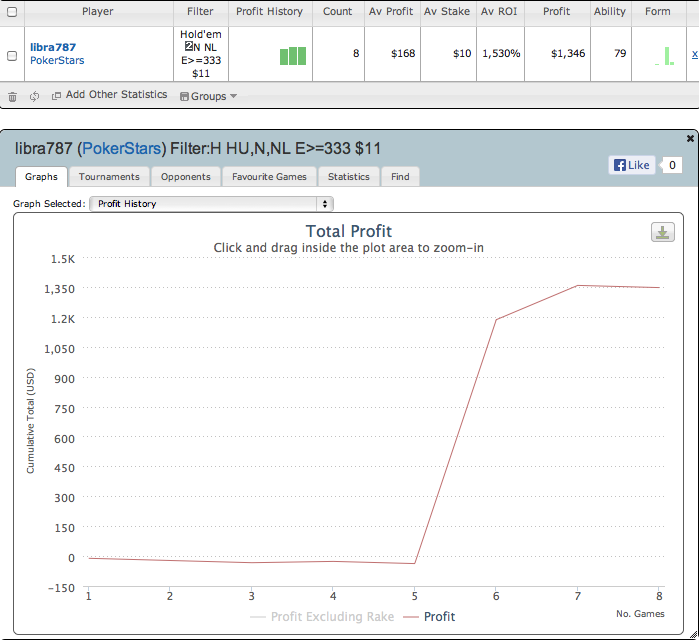Toggle the select-all header checkbox
The width and height of the screenshot is (699, 641).
coord(12,12)
